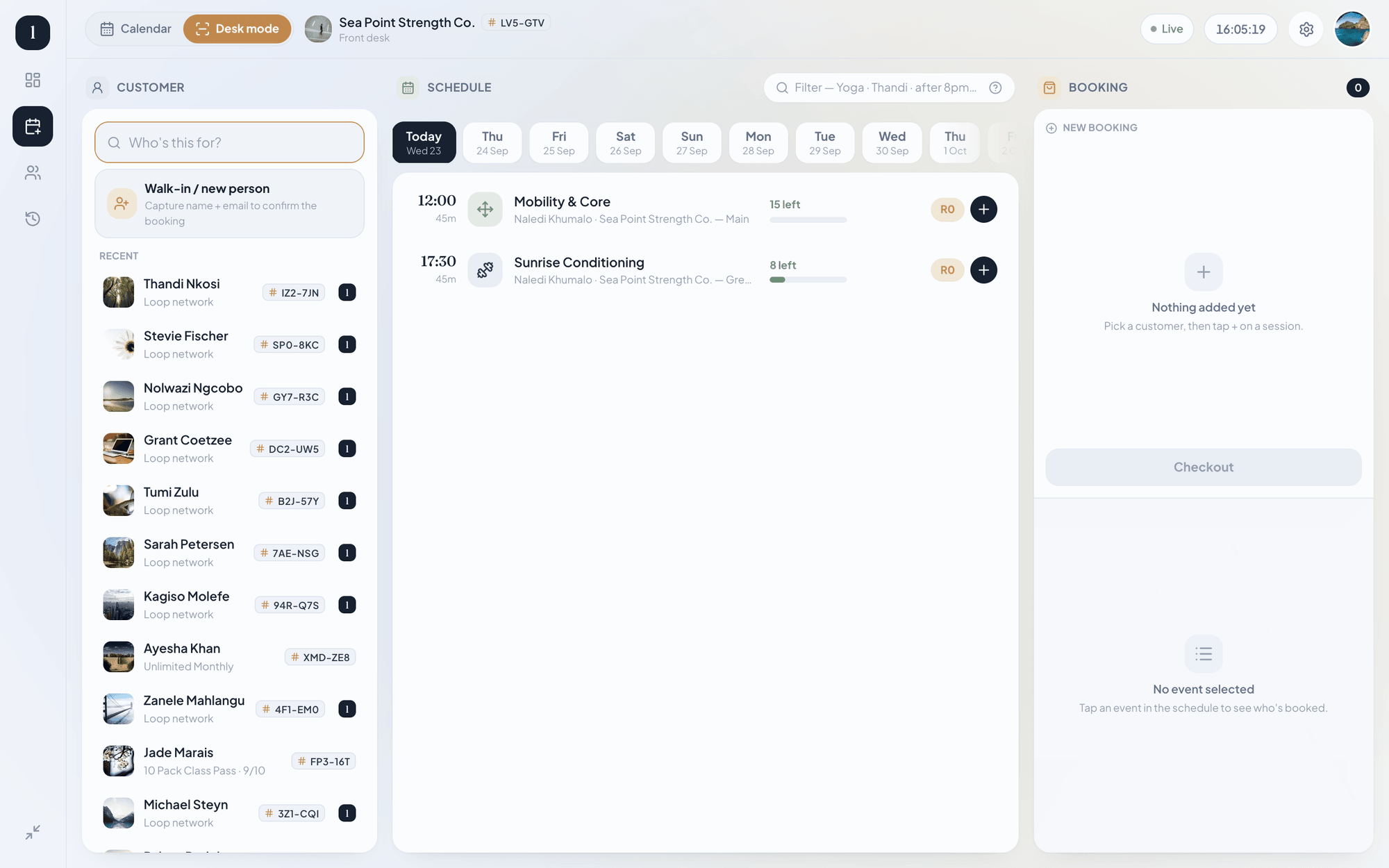Open the calendar-plus booking icon in sidebar
1389x868 pixels.
coord(33,126)
